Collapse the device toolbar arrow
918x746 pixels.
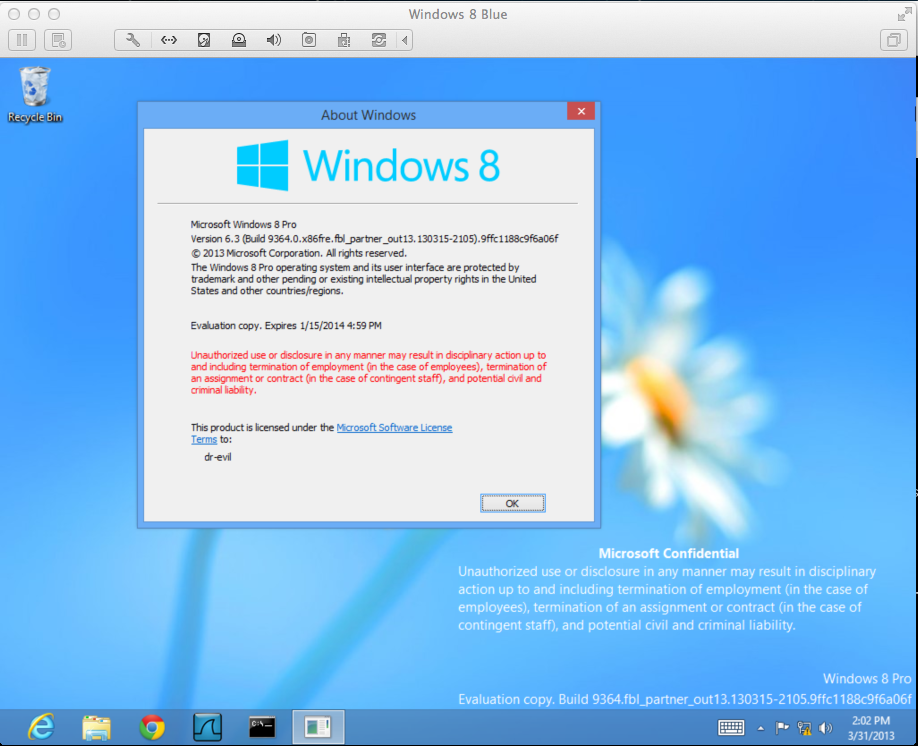[x=405, y=40]
